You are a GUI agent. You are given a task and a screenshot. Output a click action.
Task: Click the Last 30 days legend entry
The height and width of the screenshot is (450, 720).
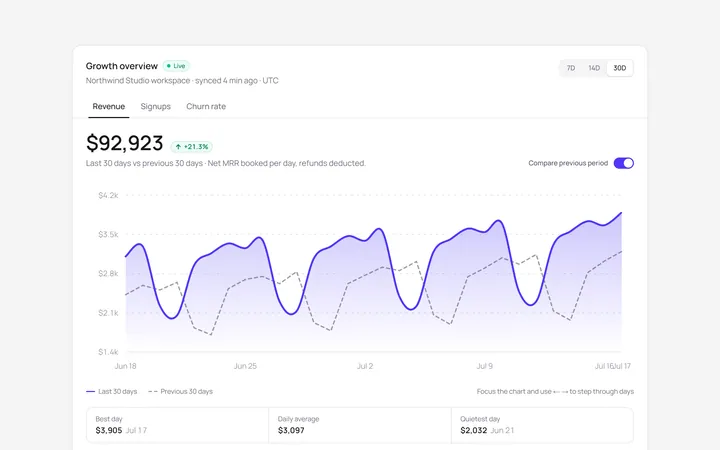pyautogui.click(x=112, y=392)
